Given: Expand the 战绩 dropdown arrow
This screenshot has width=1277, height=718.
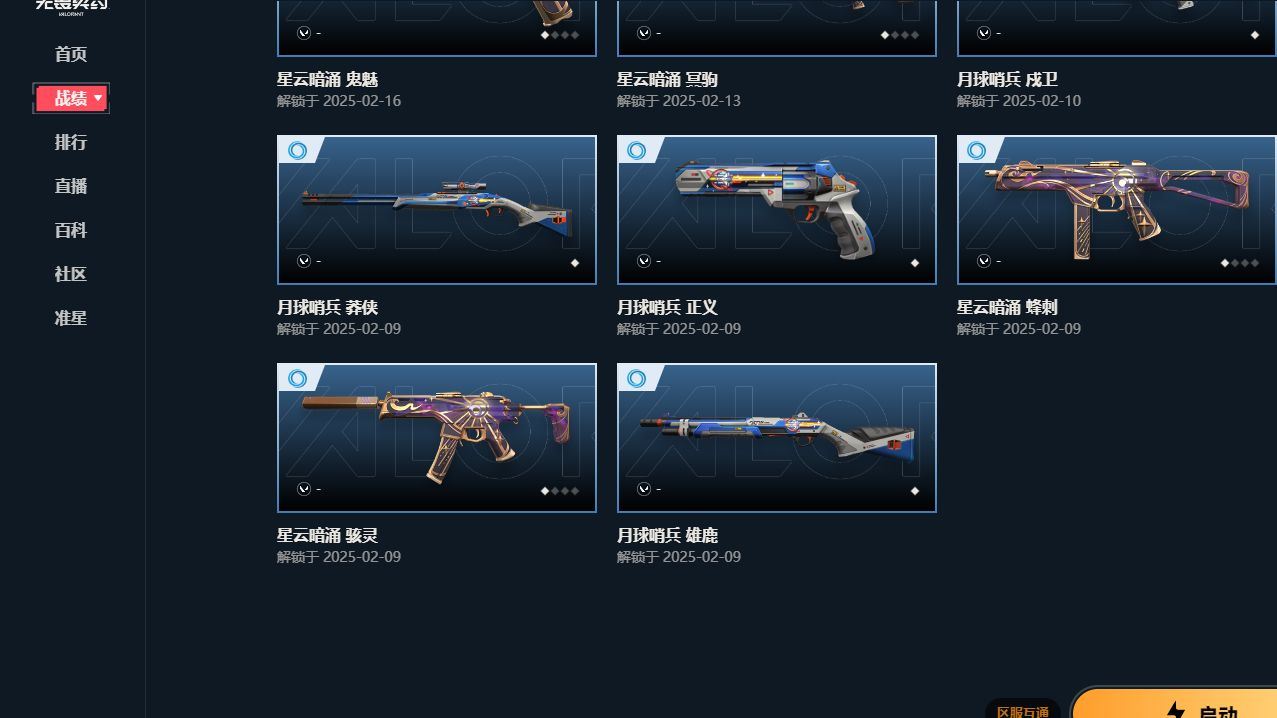Looking at the screenshot, I should [x=98, y=98].
